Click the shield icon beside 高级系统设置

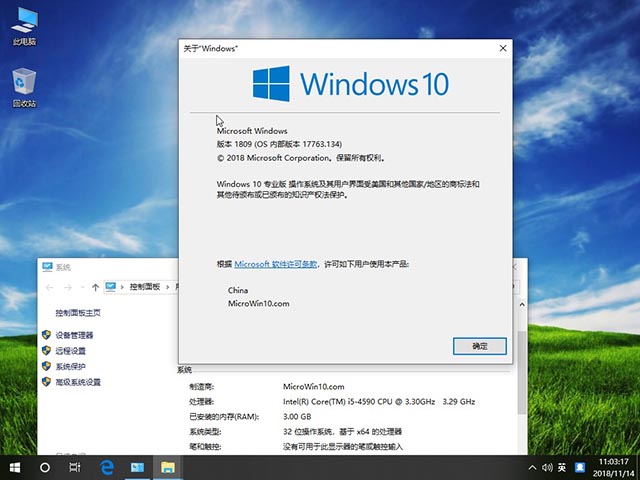click(x=47, y=382)
